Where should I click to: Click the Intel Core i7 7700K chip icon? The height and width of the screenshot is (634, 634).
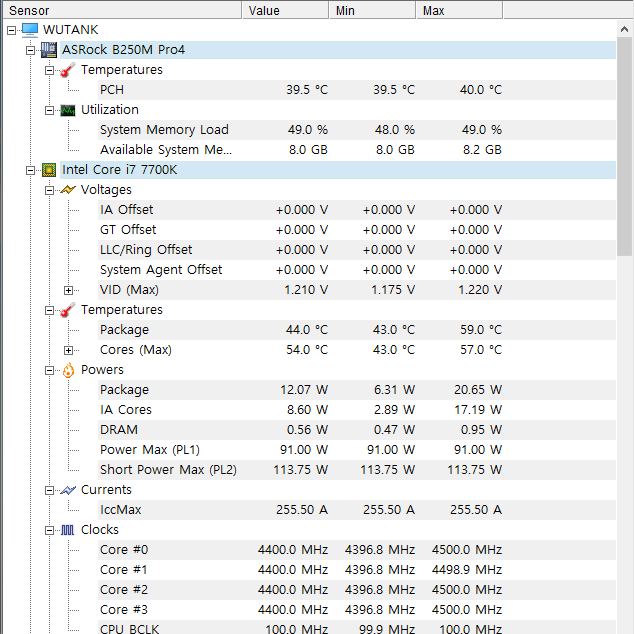(x=49, y=170)
